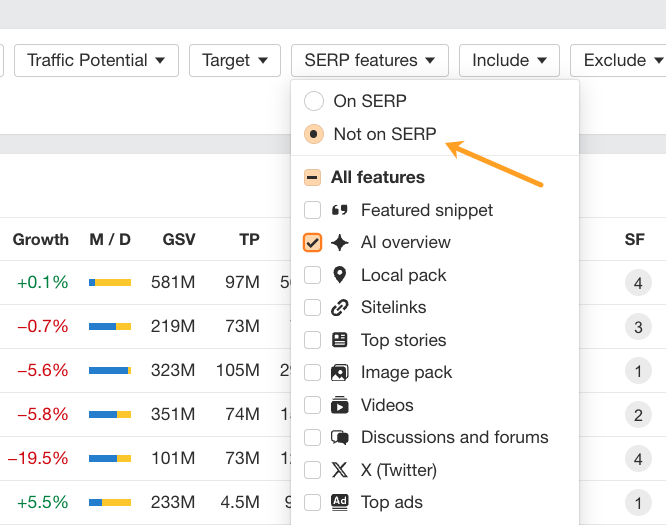The image size is (666, 525).
Task: Click the SF badge in the +0.1% row
Action: tap(638, 283)
